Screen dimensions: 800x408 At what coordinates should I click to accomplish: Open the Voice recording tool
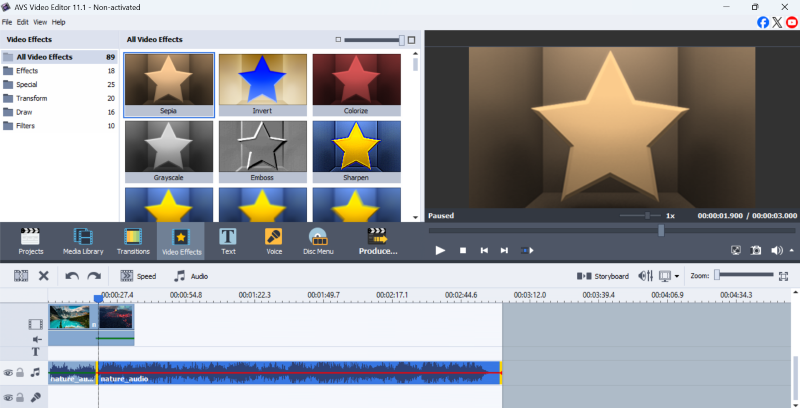coord(273,241)
